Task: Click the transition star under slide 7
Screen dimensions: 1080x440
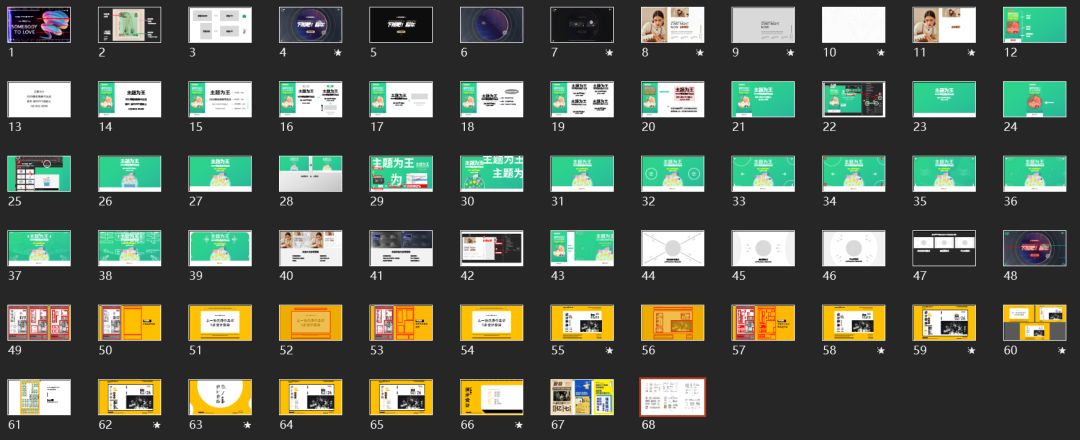Action: pos(609,53)
